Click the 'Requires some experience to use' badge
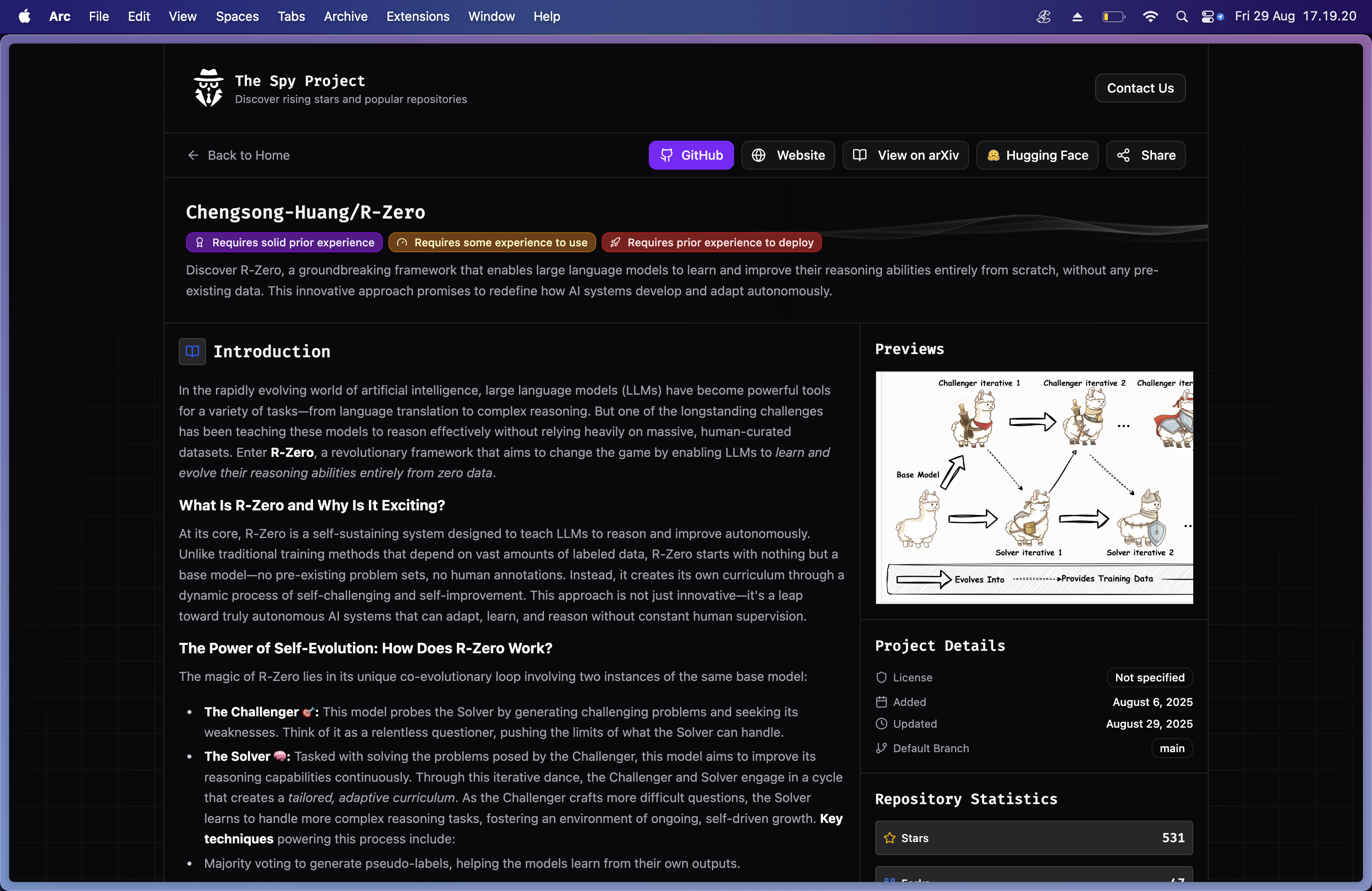The width and height of the screenshot is (1372, 891). click(x=492, y=243)
